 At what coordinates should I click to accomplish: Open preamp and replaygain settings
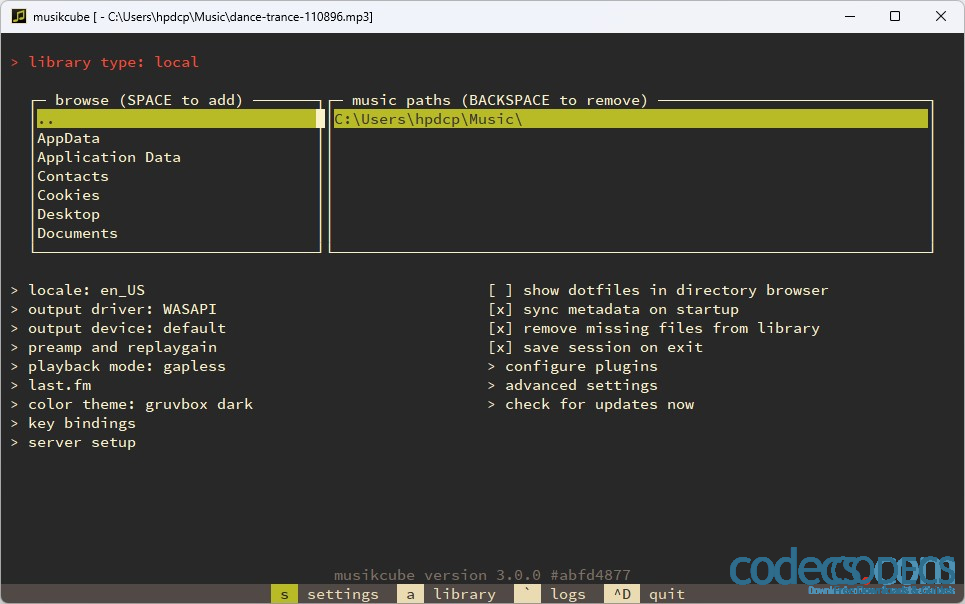click(x=114, y=347)
